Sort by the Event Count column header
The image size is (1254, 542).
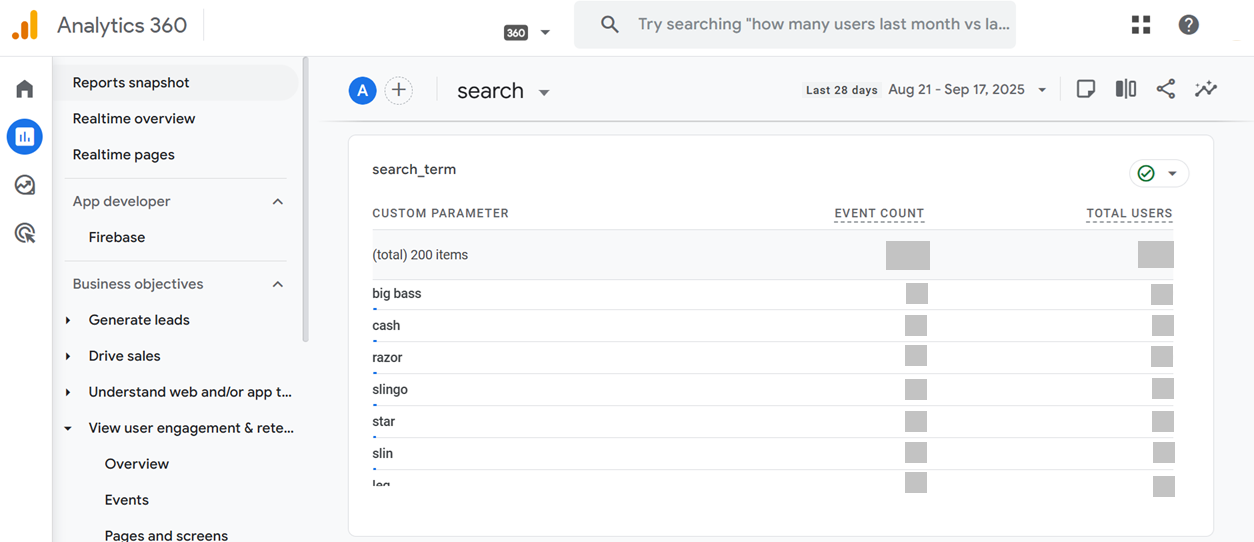coord(879,213)
